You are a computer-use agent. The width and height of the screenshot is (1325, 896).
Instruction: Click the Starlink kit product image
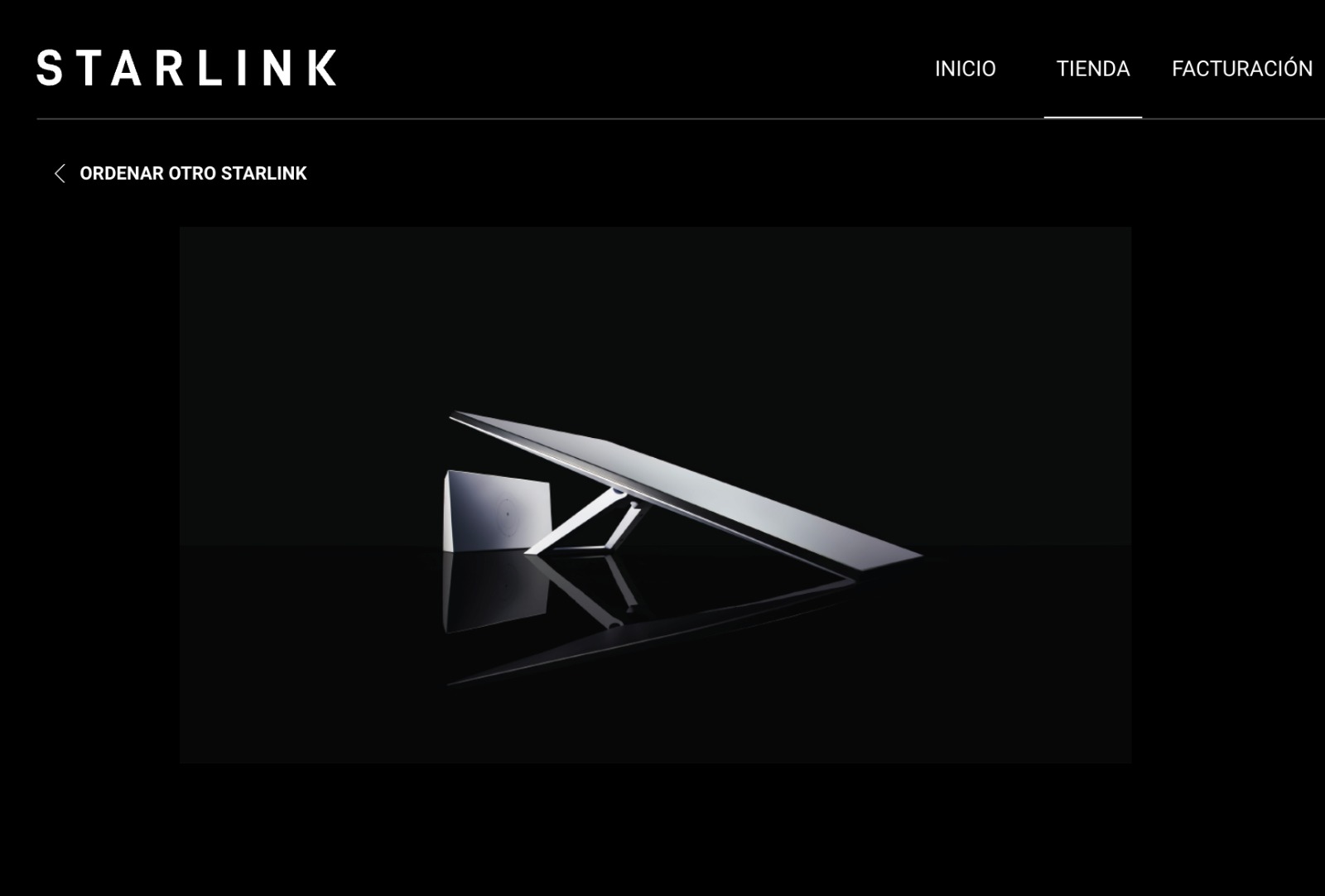click(x=655, y=494)
